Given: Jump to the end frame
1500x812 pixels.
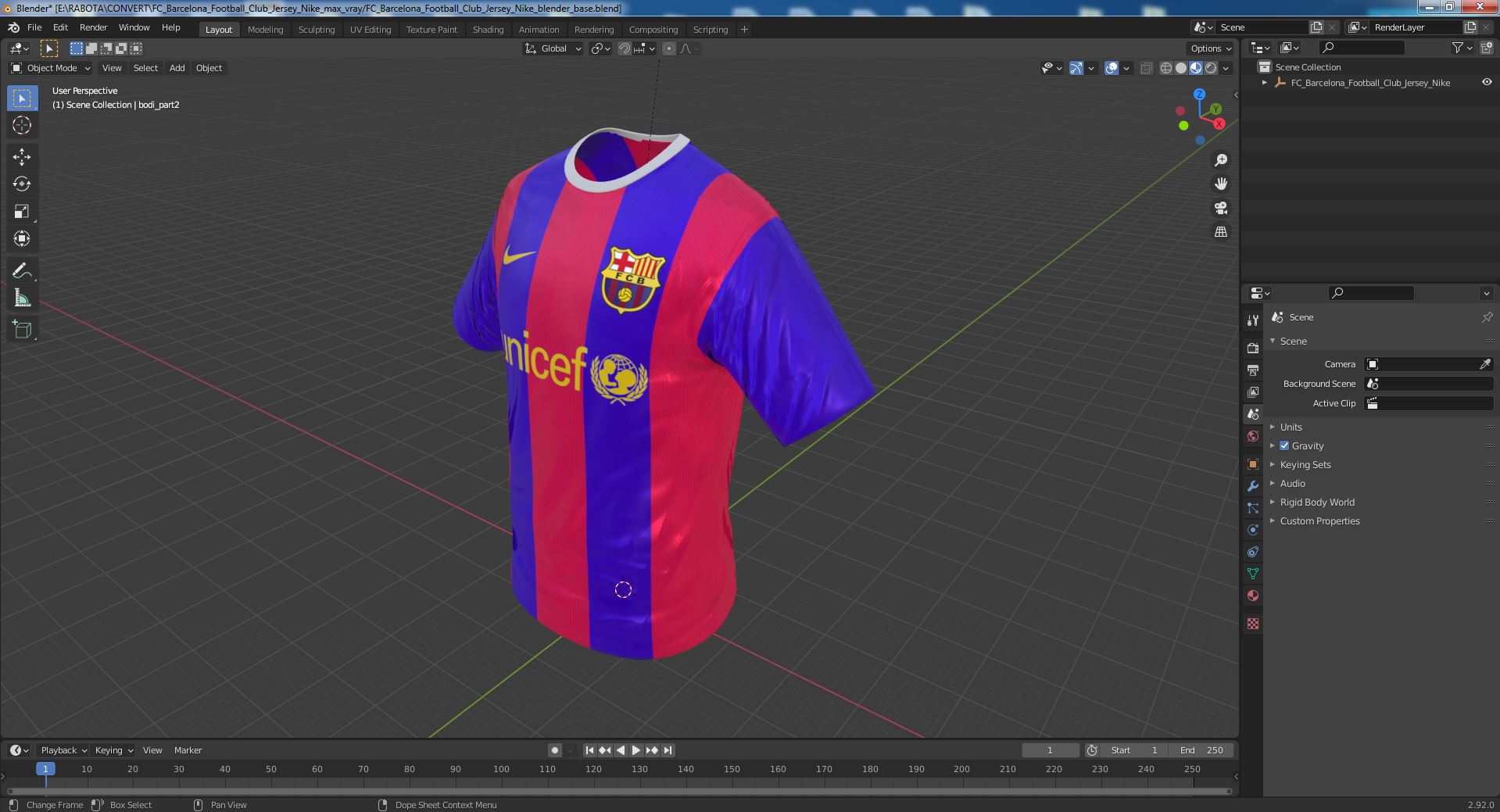Looking at the screenshot, I should (668, 750).
